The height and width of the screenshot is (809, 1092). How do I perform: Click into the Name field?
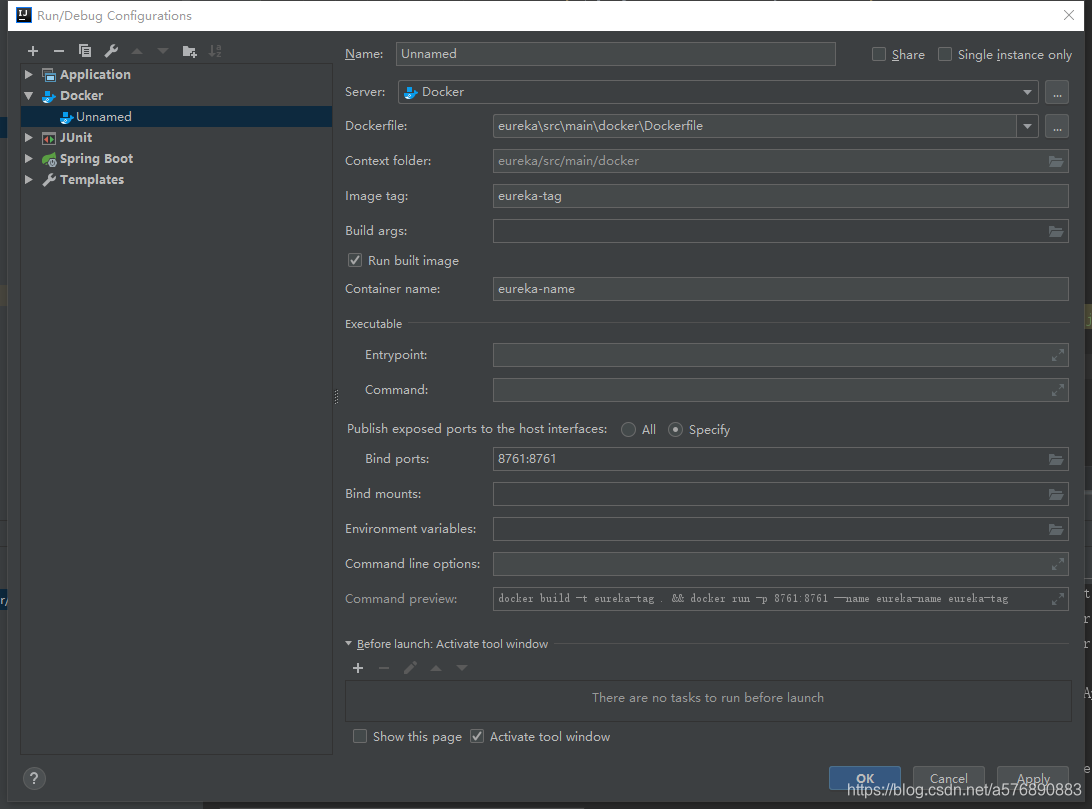[616, 54]
